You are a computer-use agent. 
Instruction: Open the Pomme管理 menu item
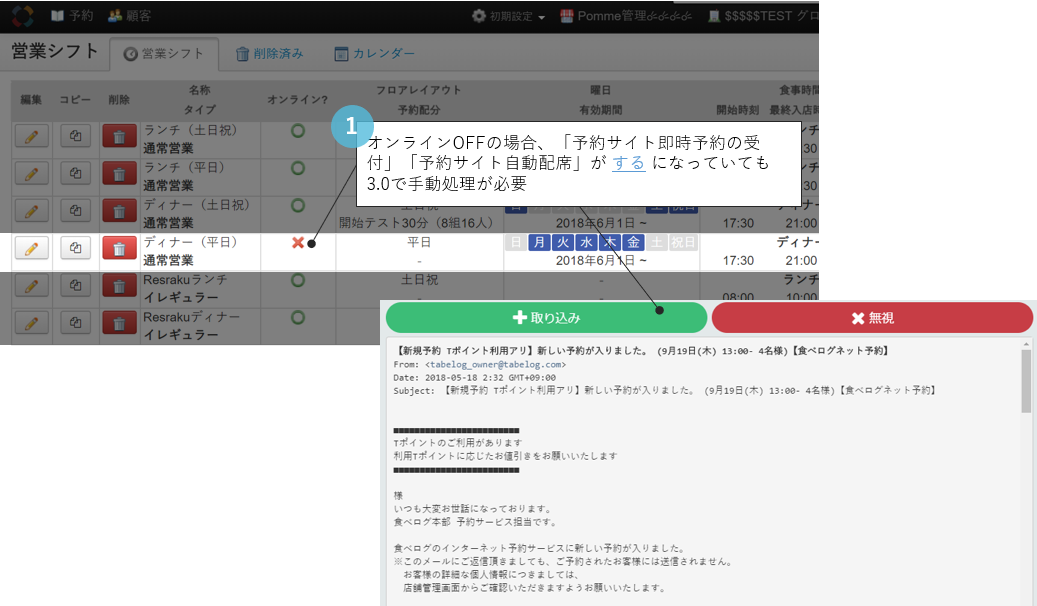point(626,17)
